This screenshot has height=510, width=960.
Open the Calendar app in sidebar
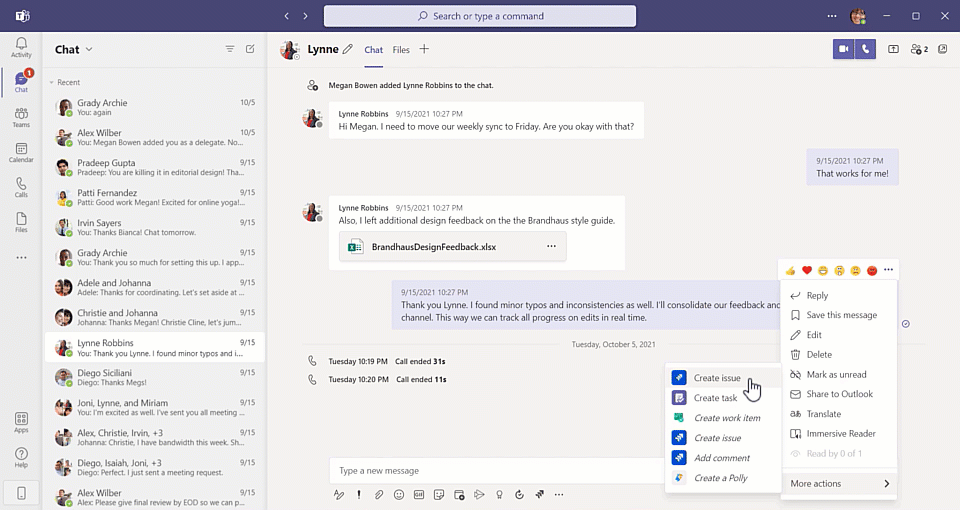21,153
